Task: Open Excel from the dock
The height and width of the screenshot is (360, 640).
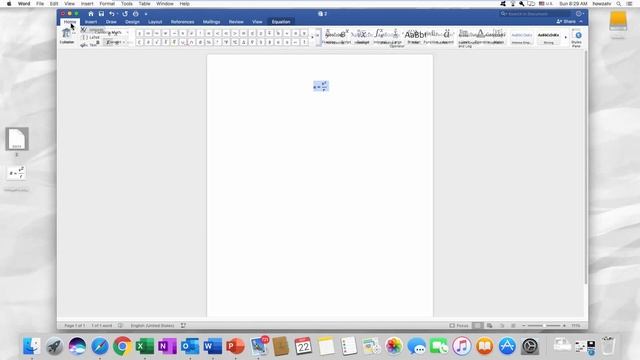Action: pyautogui.click(x=144, y=346)
